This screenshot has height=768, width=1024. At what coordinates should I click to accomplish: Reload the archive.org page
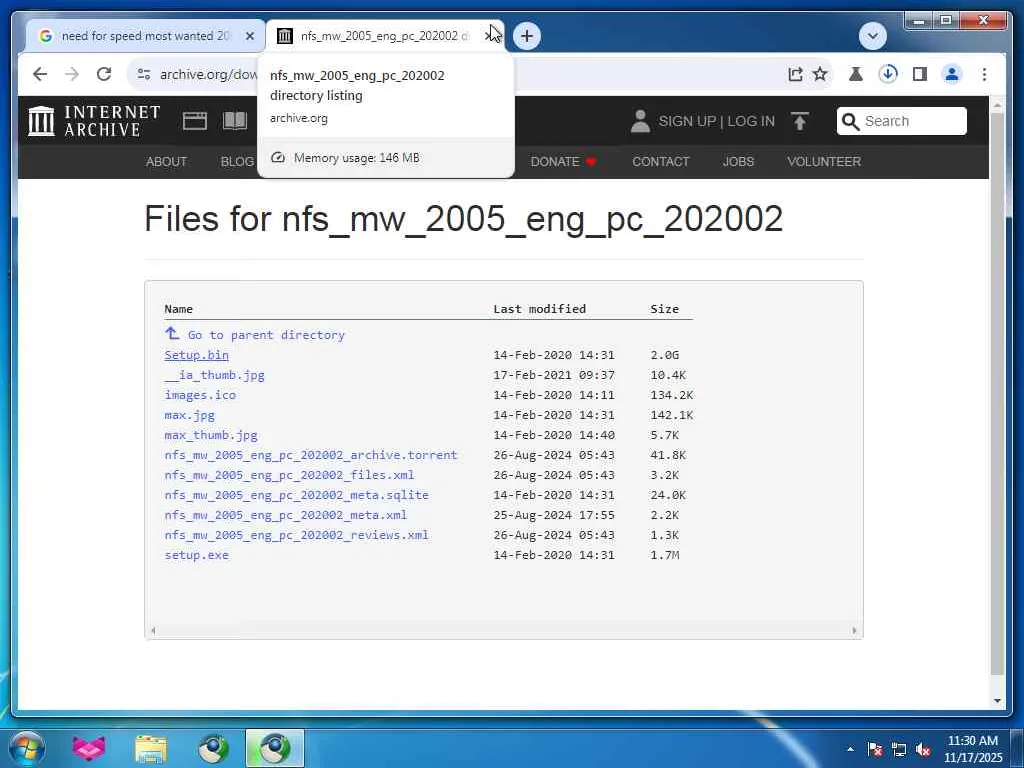pos(104,74)
